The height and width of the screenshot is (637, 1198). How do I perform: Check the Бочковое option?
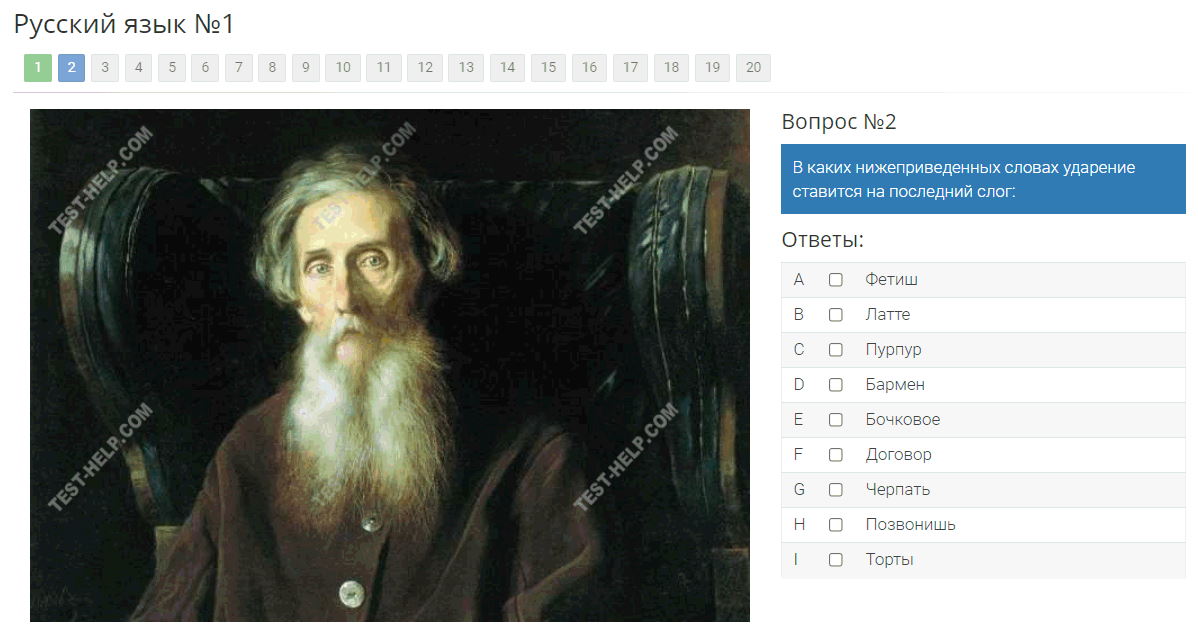click(836, 420)
